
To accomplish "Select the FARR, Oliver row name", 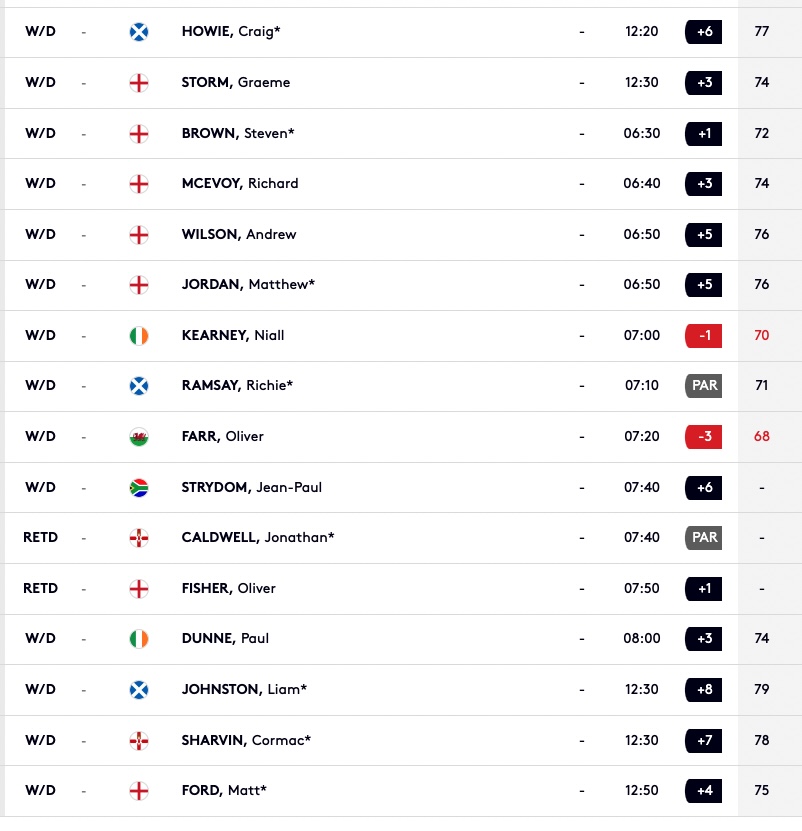I will tap(223, 437).
